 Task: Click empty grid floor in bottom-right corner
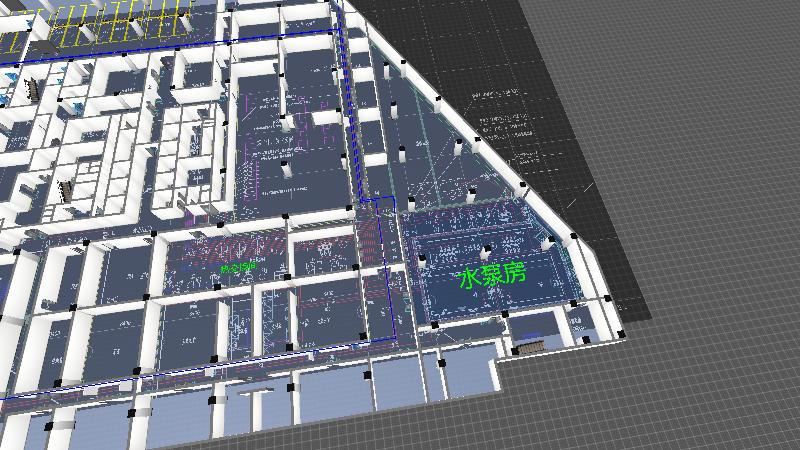[720, 400]
